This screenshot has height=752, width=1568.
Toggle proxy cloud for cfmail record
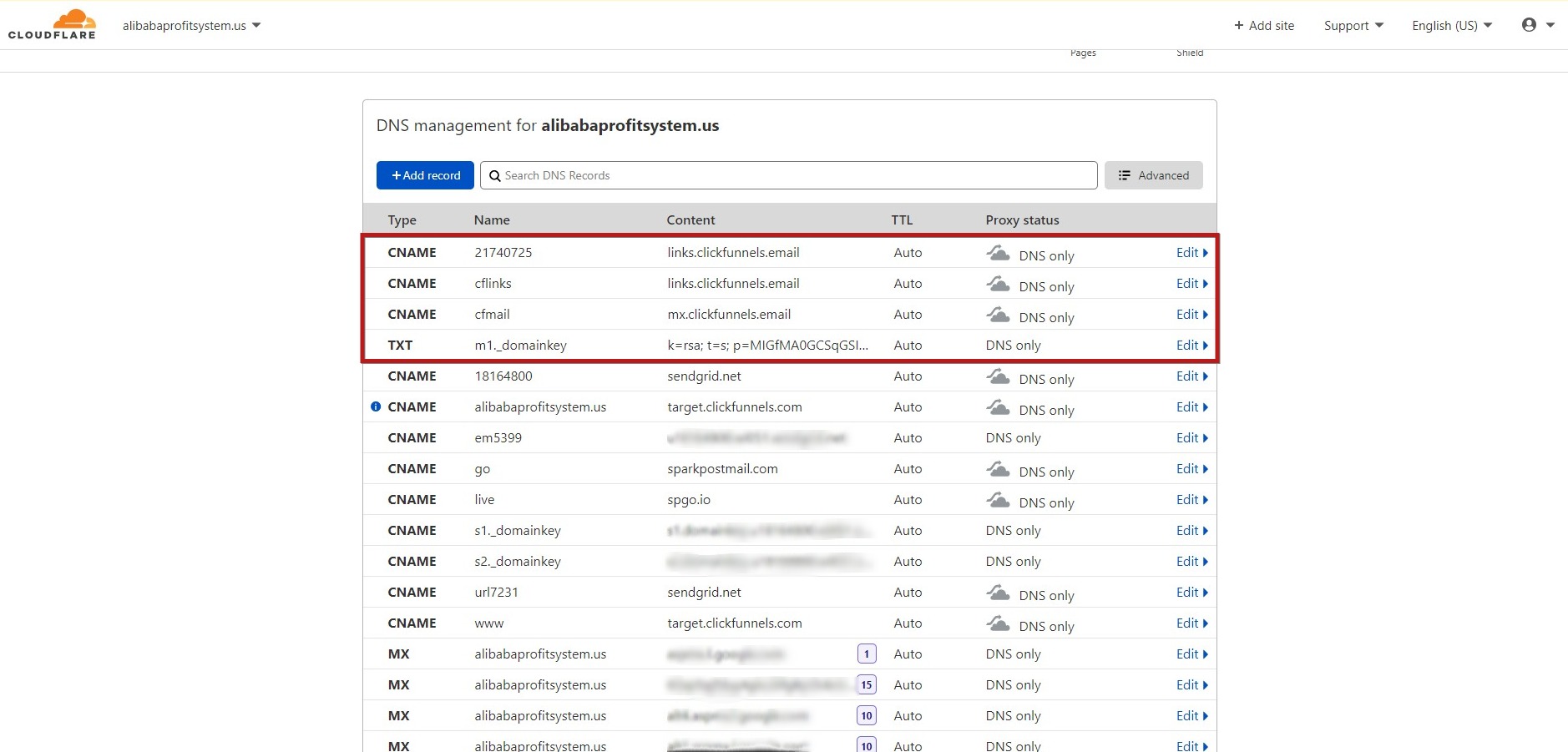(x=998, y=315)
